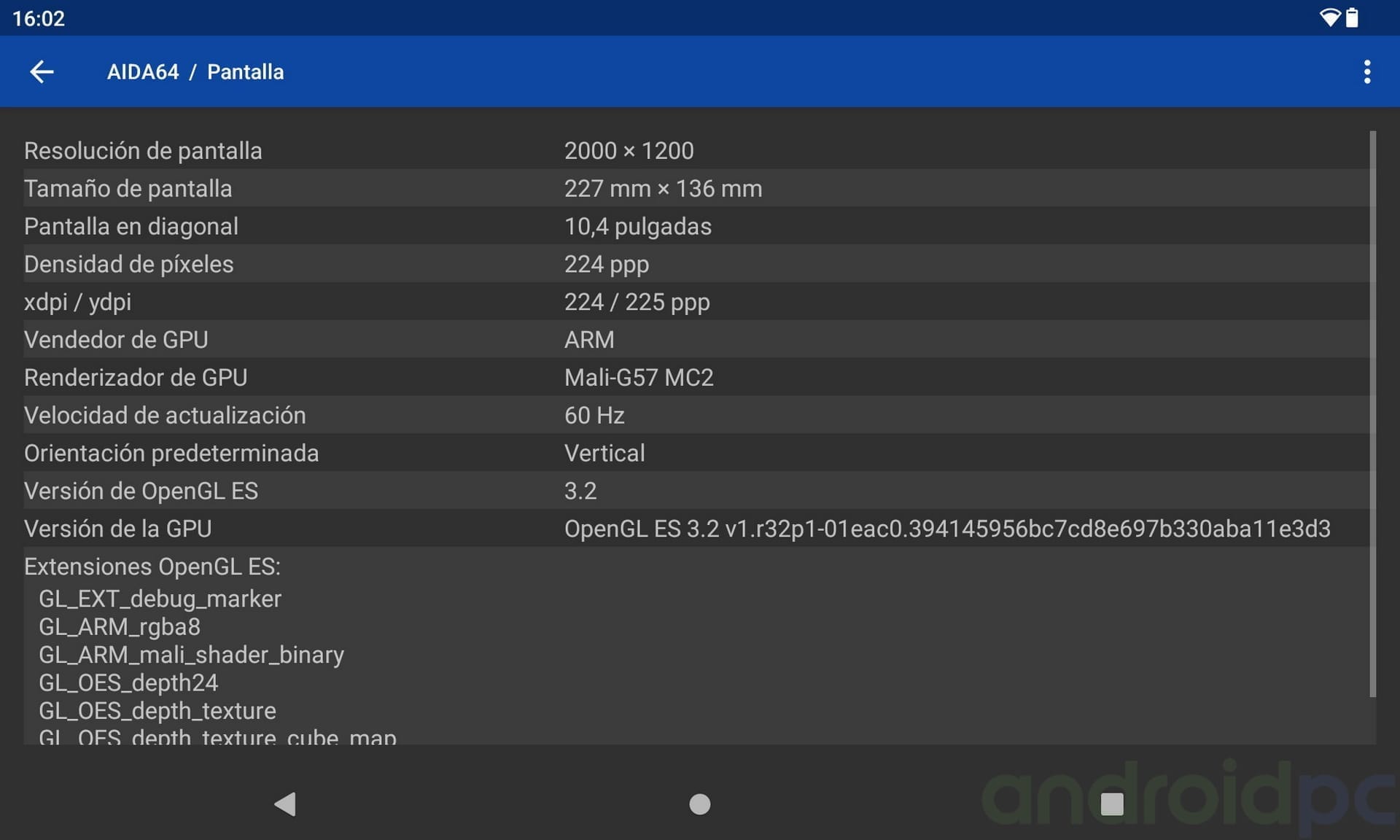Viewport: 1400px width, 840px height.
Task: Tap the home circle button
Action: pyautogui.click(x=699, y=804)
